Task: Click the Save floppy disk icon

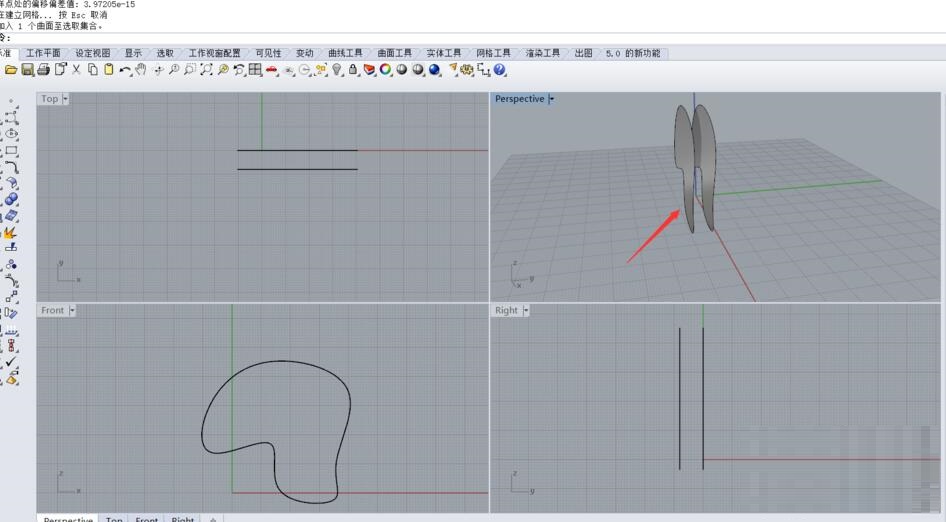Action: point(28,70)
